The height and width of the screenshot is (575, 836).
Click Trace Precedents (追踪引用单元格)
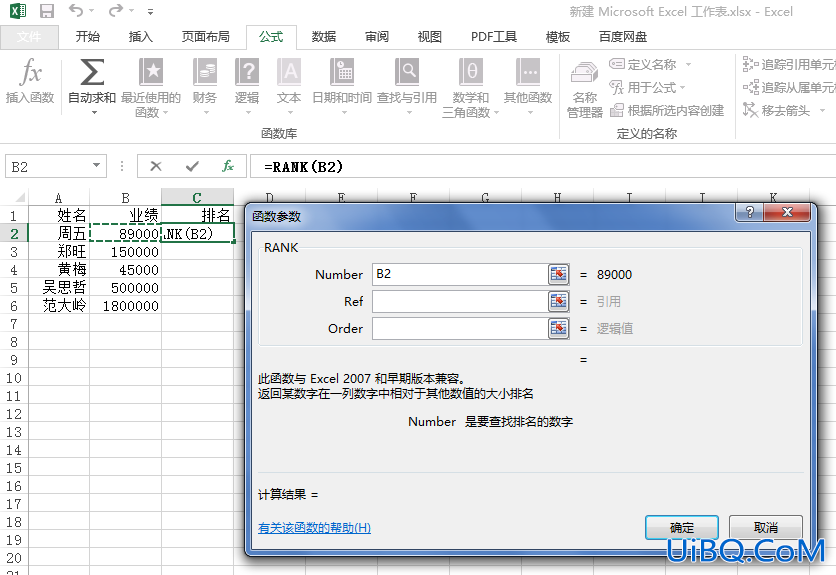pos(789,65)
